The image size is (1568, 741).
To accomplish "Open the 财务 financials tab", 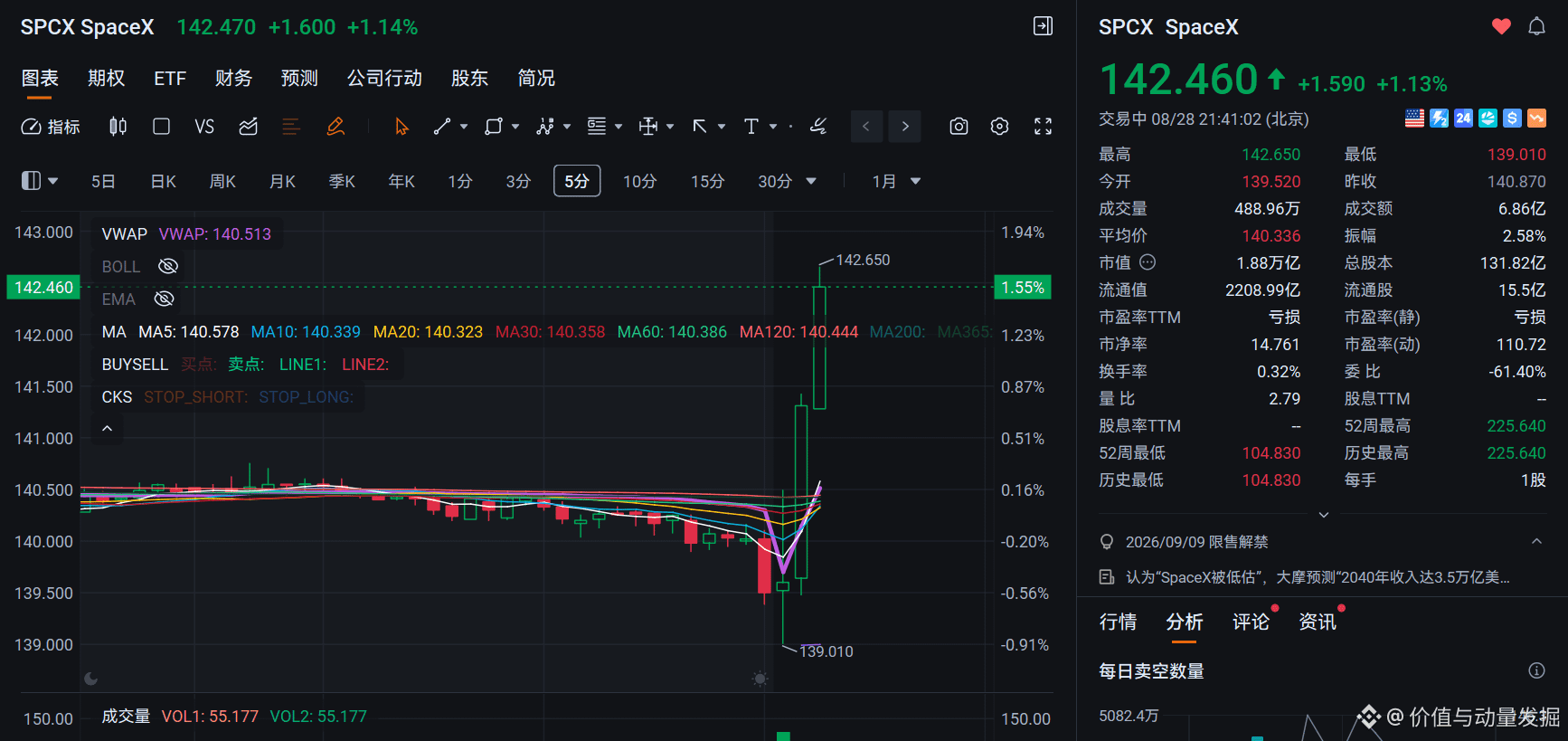I will tap(233, 79).
